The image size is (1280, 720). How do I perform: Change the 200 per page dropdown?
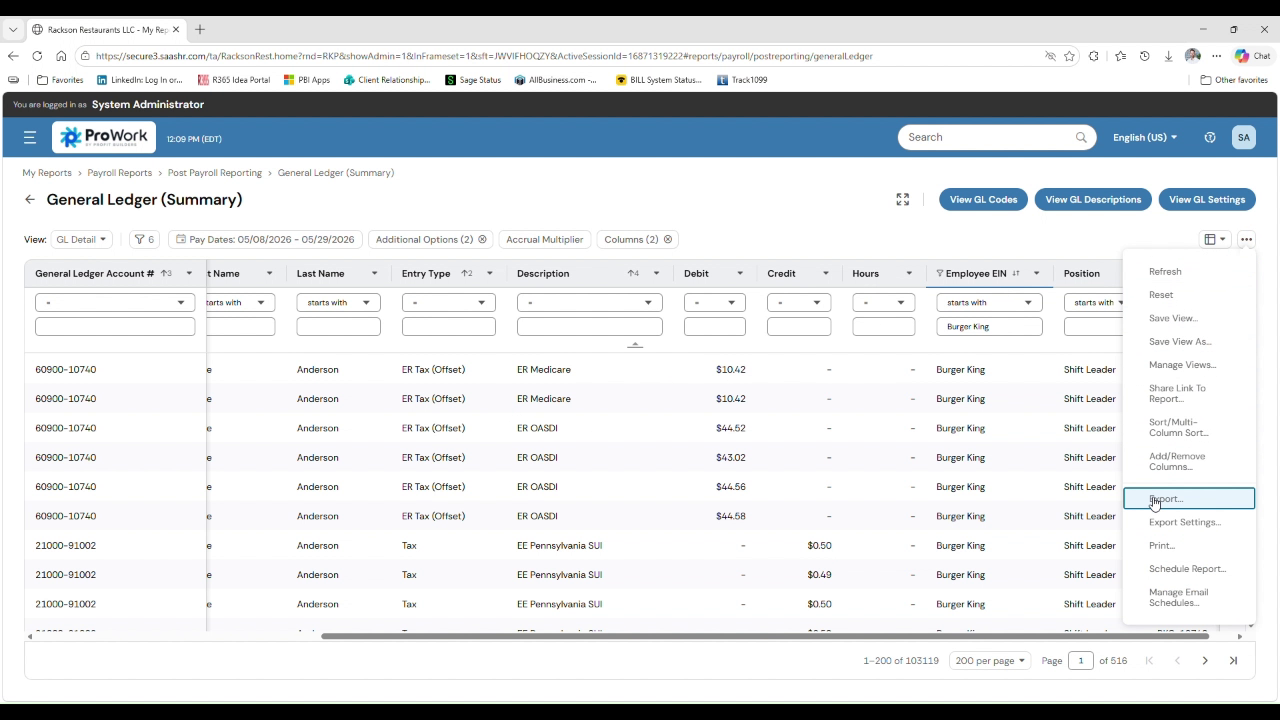990,660
